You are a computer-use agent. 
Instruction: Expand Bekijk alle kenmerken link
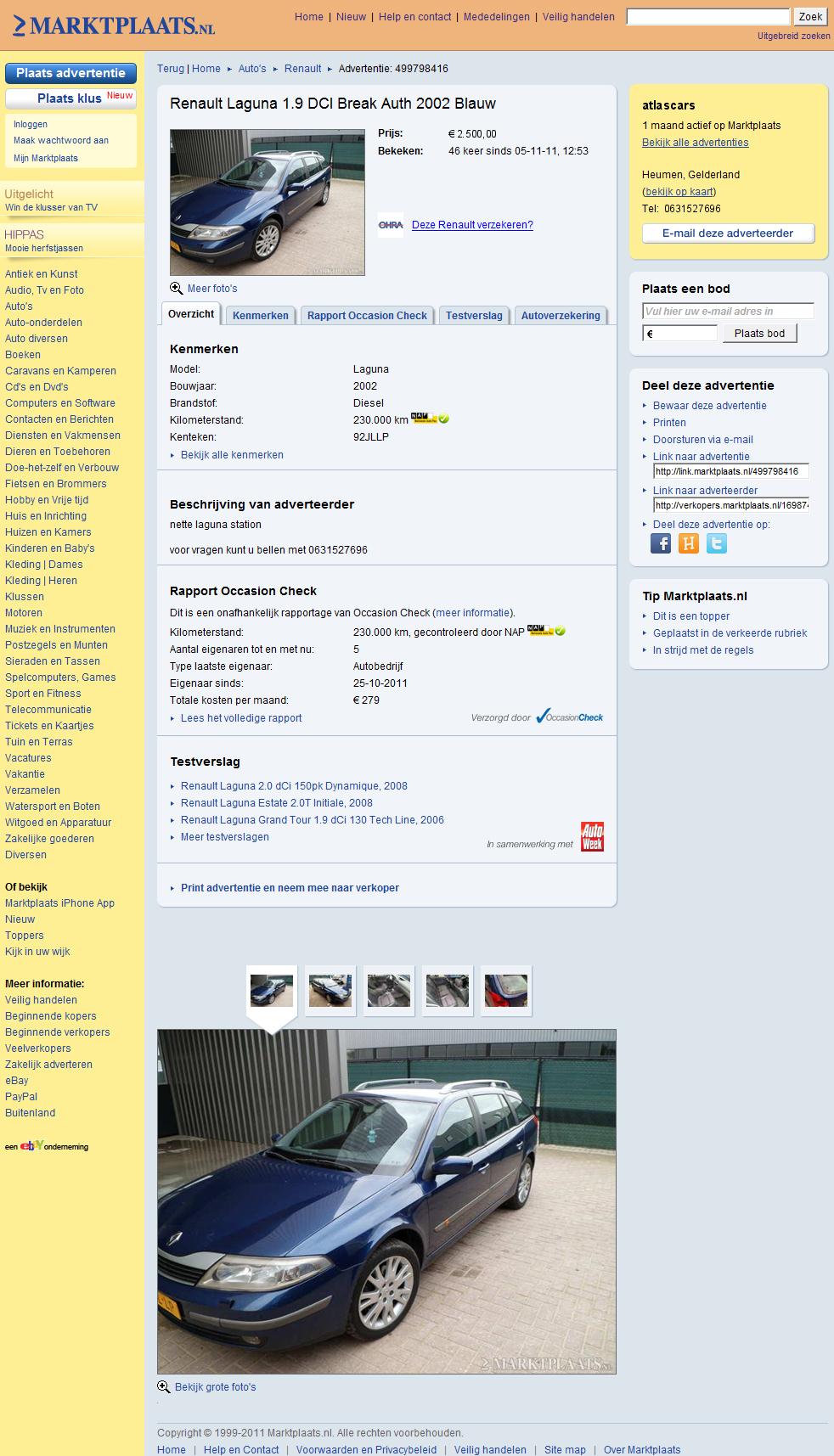pyautogui.click(x=232, y=455)
